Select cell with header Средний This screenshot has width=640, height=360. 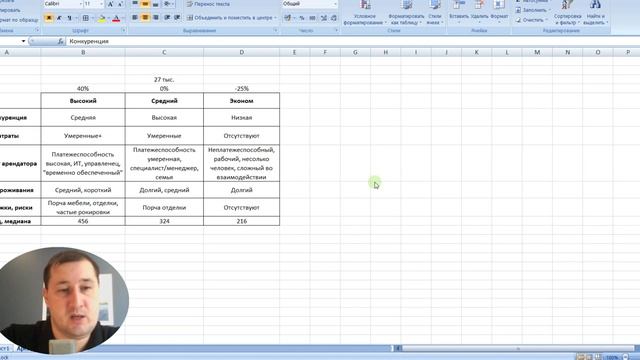pos(164,101)
